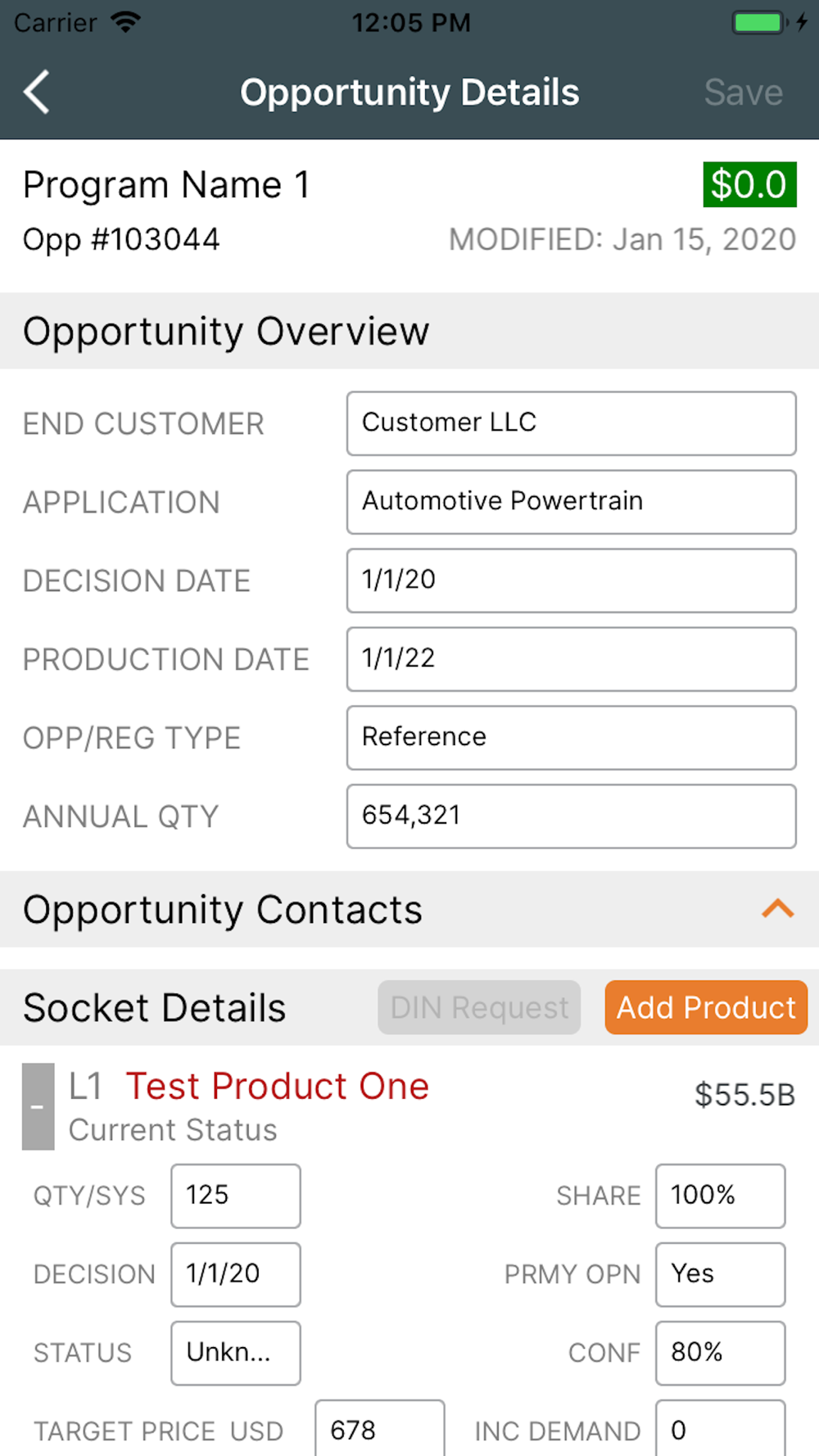This screenshot has height=1456, width=819.
Task: Click the Add Product button
Action: (x=706, y=1007)
